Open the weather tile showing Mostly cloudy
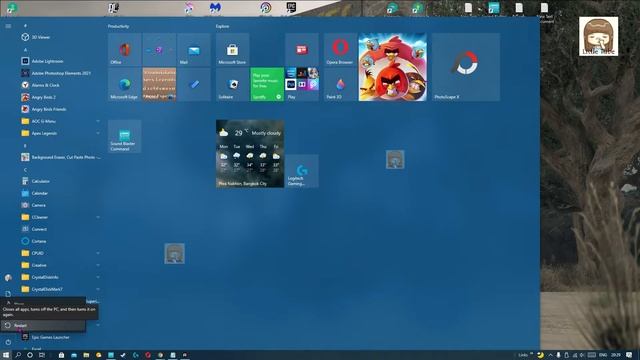 (250, 153)
